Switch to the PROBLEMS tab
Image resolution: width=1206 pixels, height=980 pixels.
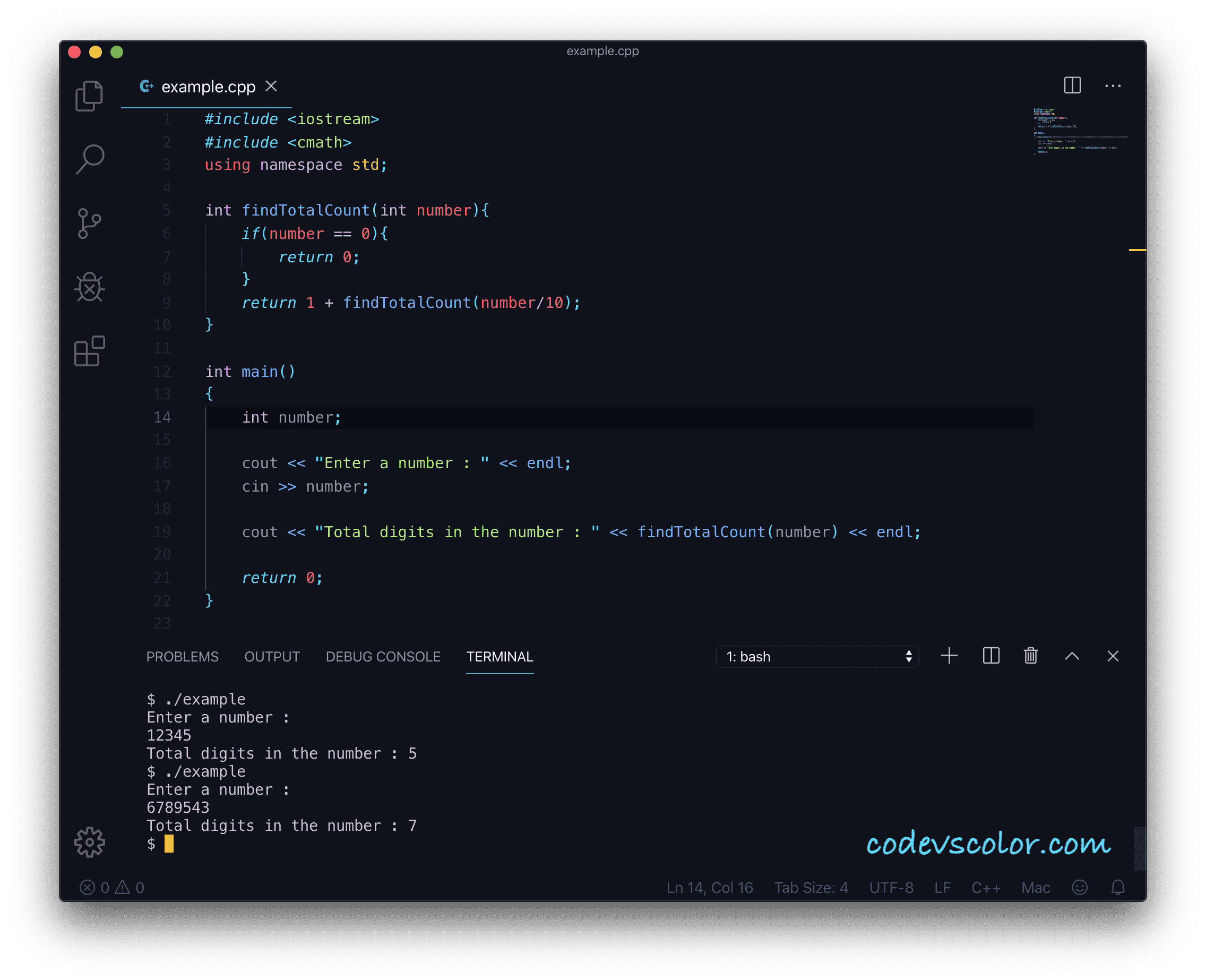(x=182, y=657)
